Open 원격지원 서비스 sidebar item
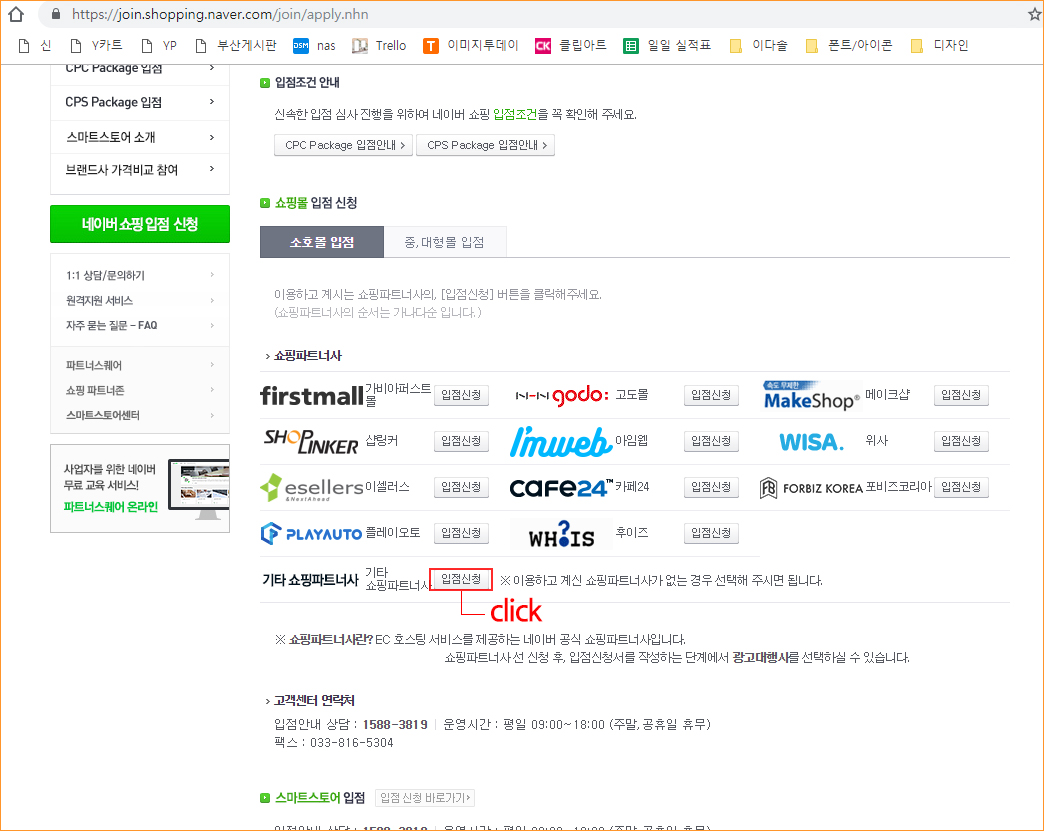The height and width of the screenshot is (831, 1044). point(140,300)
